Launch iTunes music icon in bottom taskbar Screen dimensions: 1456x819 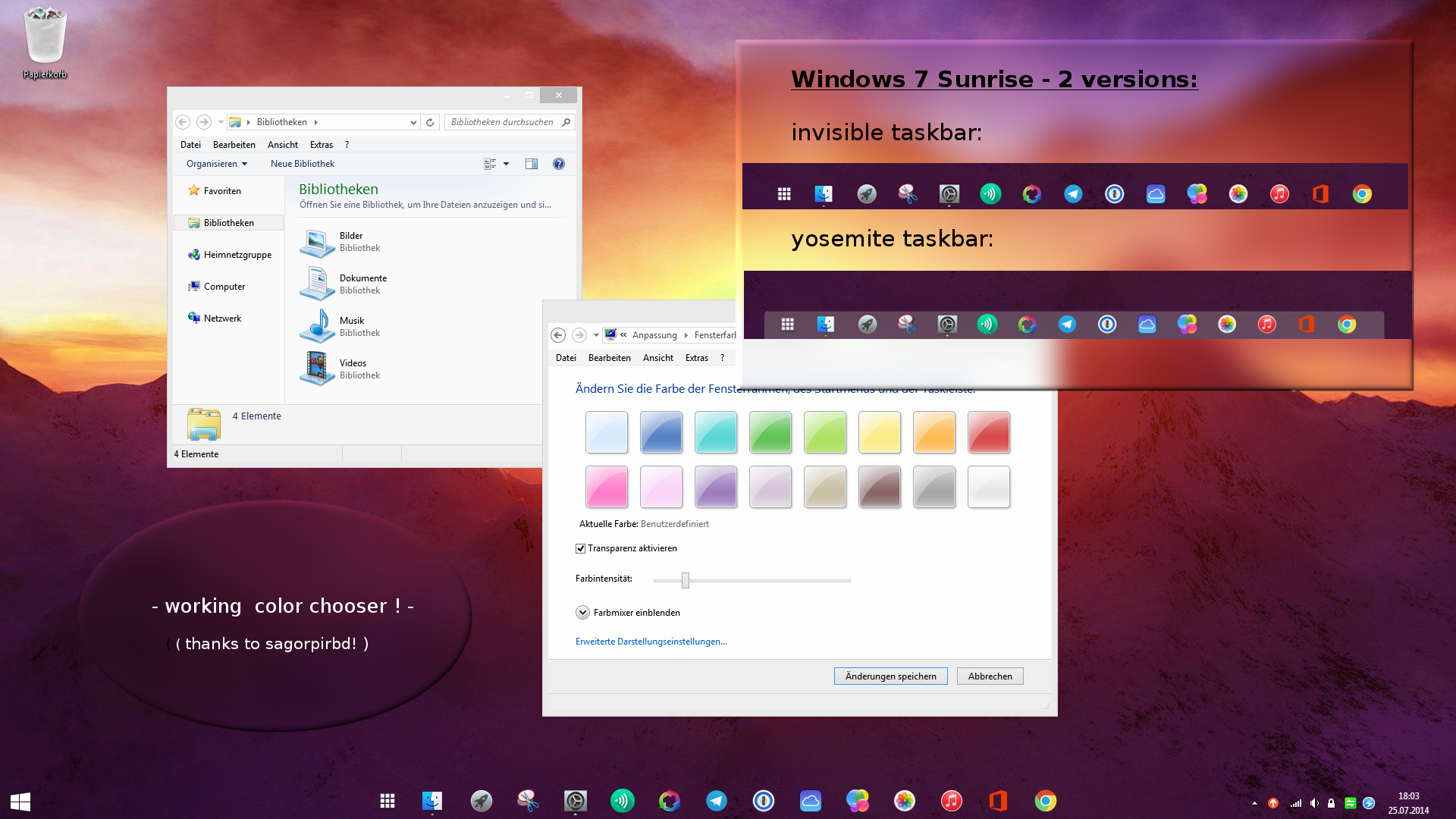point(952,801)
